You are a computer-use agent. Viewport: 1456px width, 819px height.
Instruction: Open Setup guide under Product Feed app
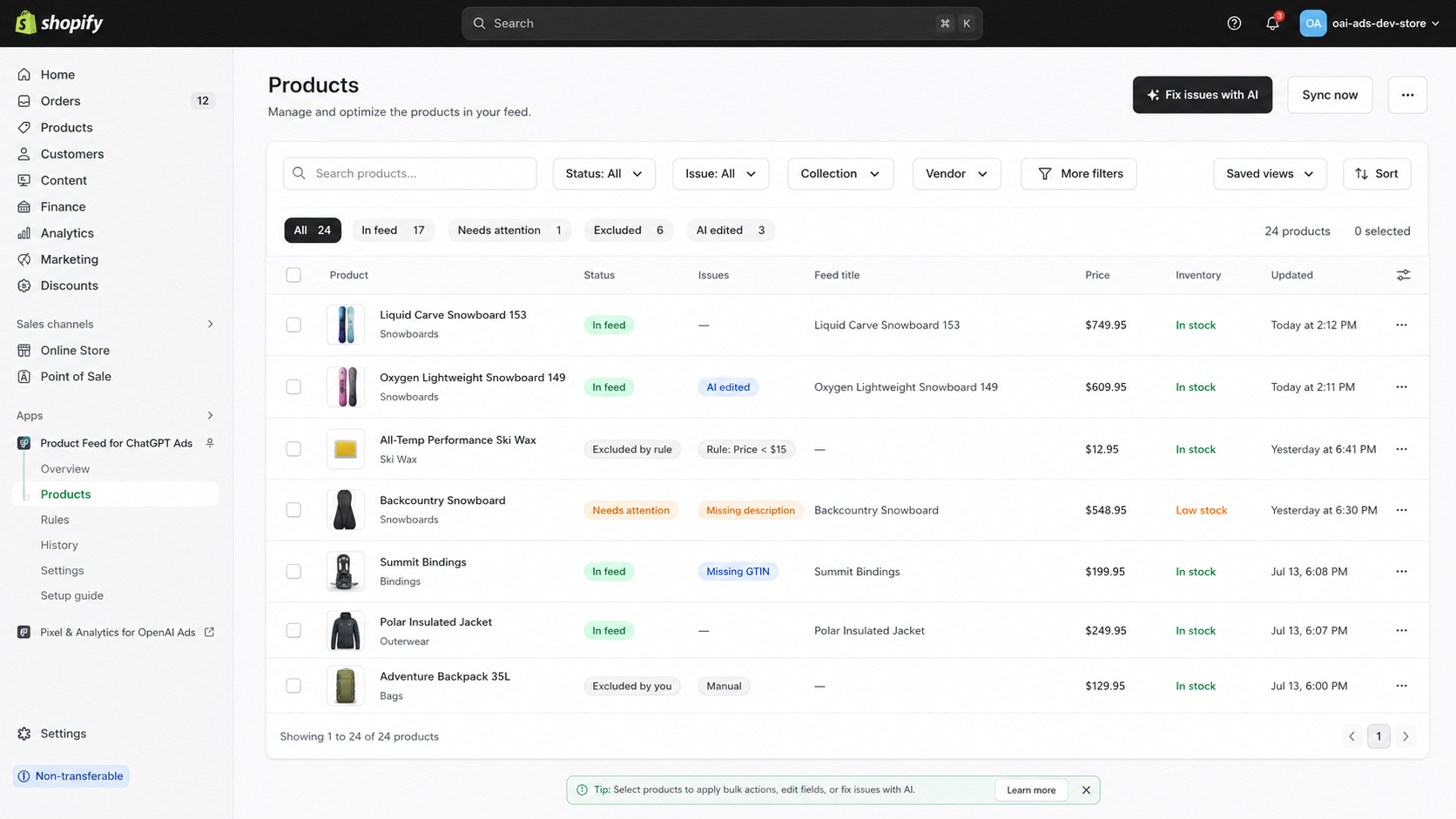tap(72, 595)
